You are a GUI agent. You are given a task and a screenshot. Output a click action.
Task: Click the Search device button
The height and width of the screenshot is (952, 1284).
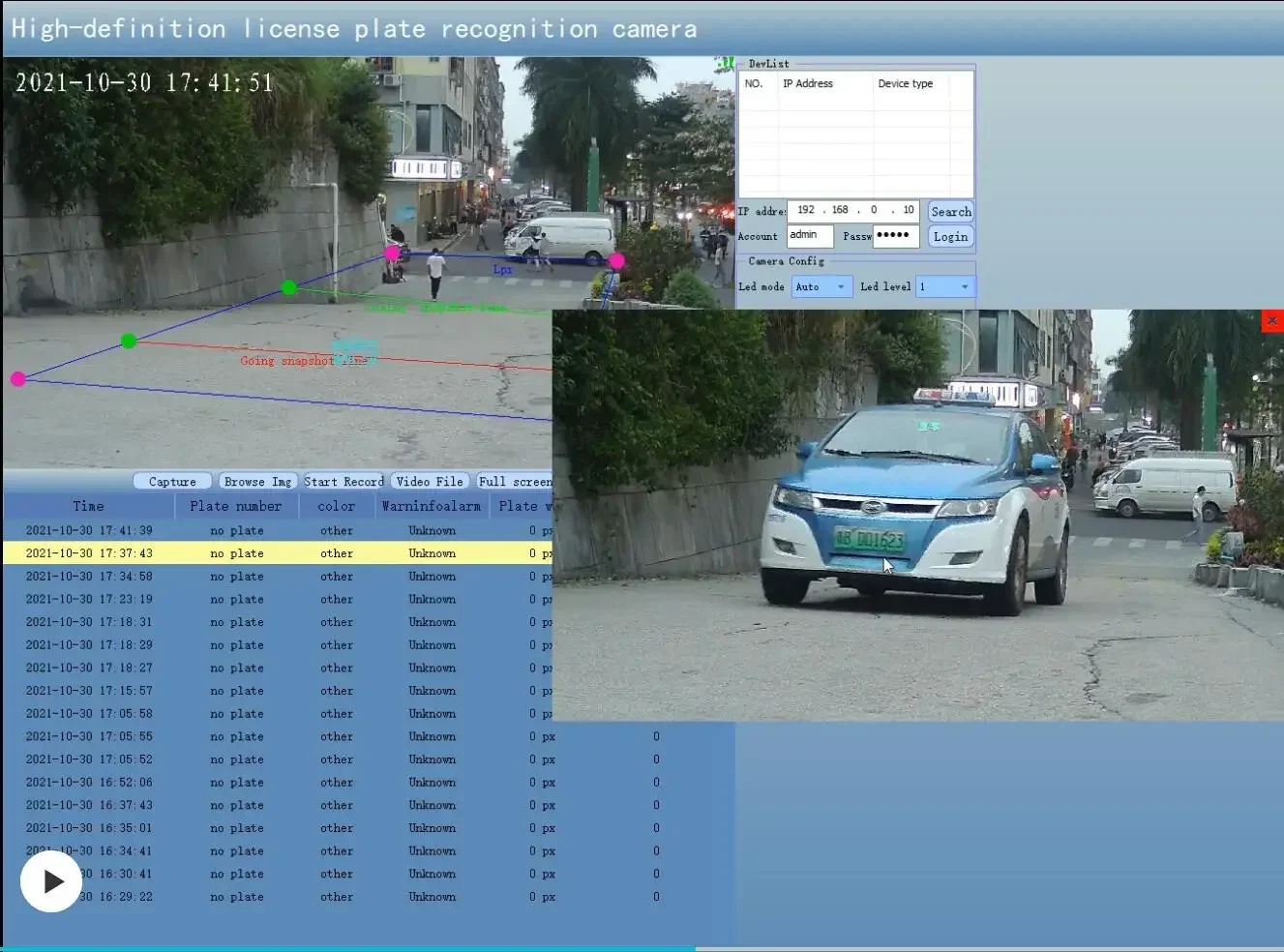coord(950,212)
